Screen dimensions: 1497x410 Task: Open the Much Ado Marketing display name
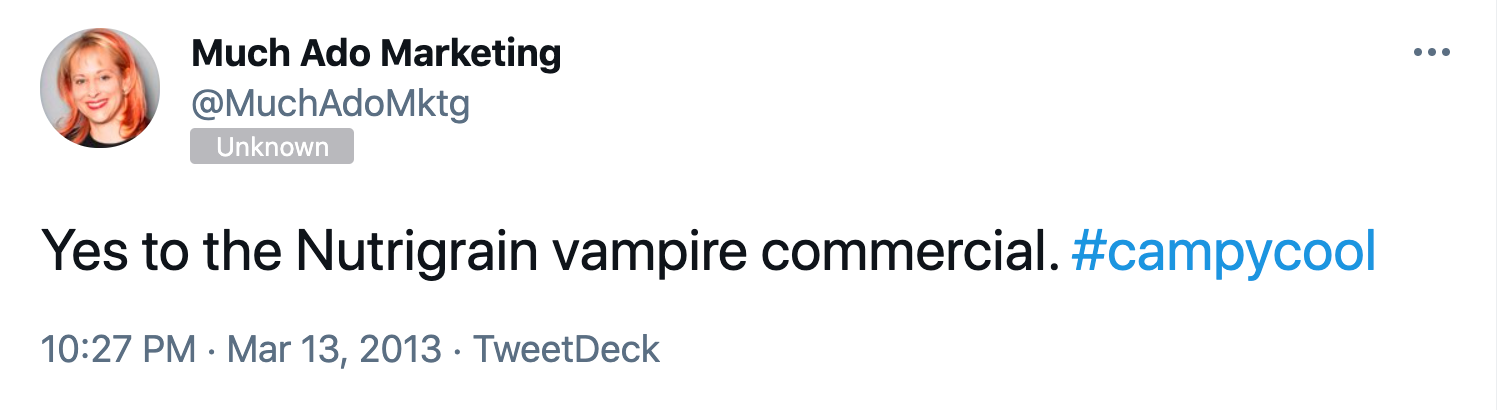coord(376,53)
